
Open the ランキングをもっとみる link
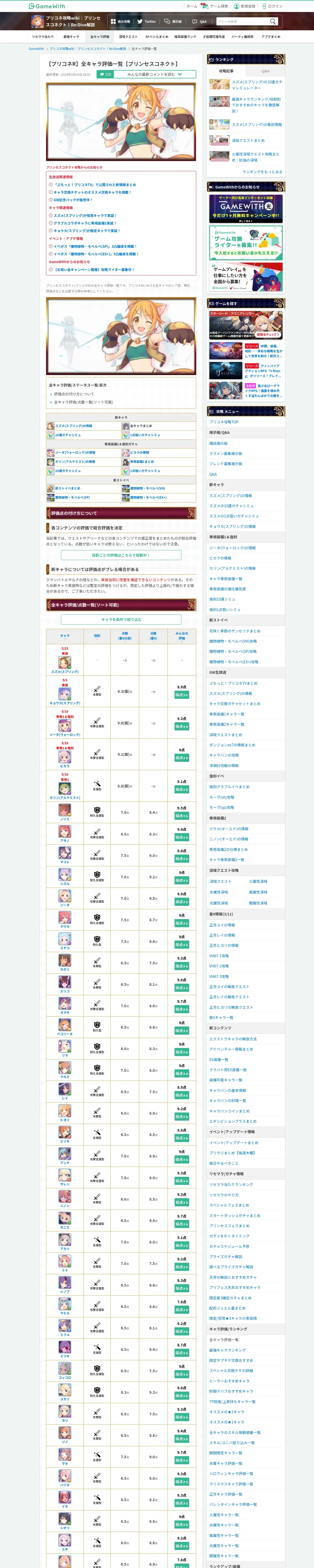click(262, 172)
